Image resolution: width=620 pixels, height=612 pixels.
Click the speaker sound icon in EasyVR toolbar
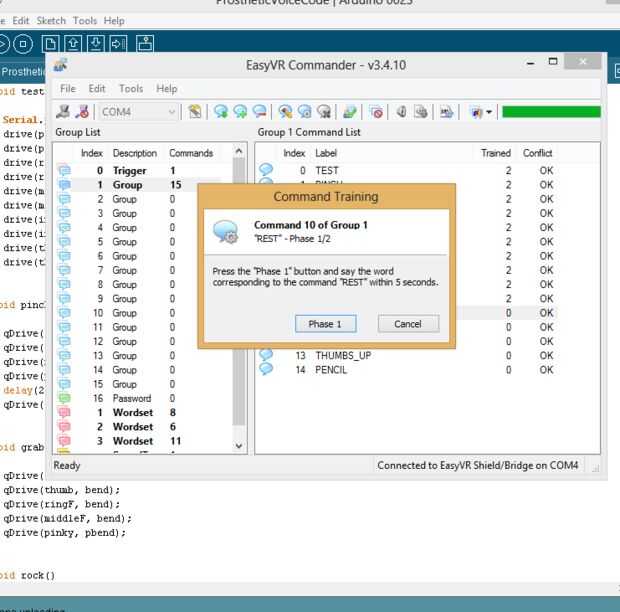401,112
